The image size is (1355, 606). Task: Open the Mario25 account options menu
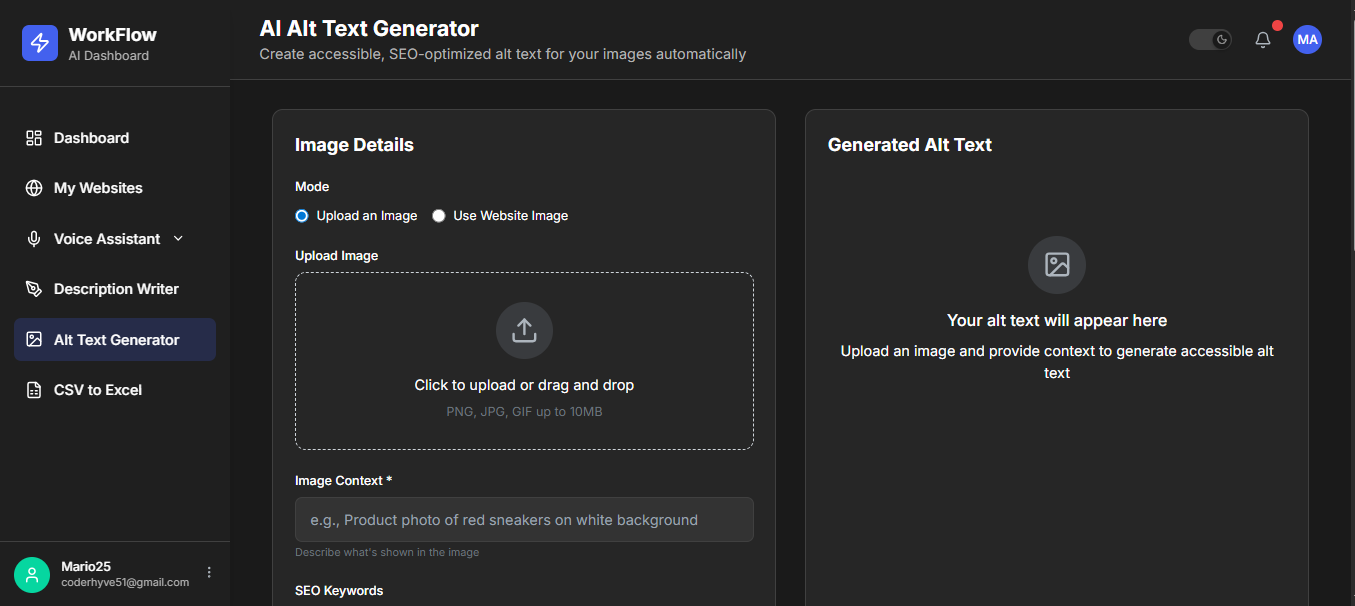tap(209, 573)
